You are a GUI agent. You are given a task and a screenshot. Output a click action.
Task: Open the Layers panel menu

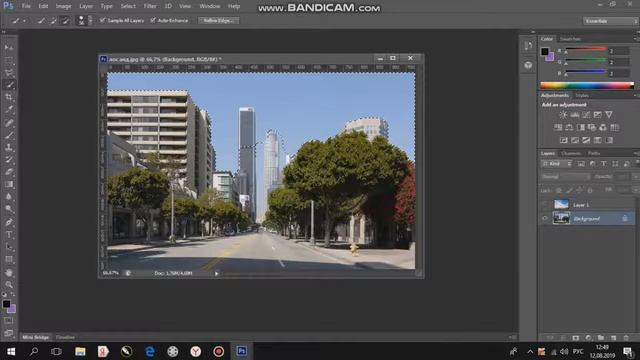point(636,153)
